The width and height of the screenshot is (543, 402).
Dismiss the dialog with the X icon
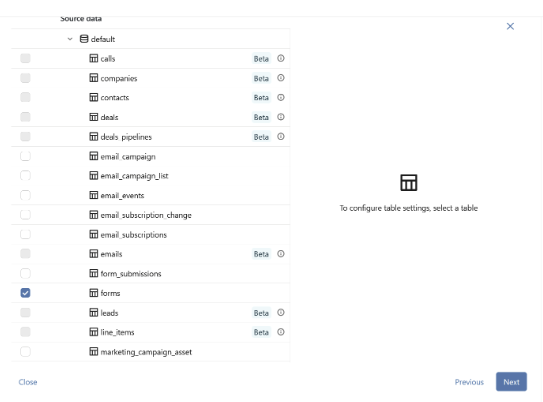coord(510,26)
